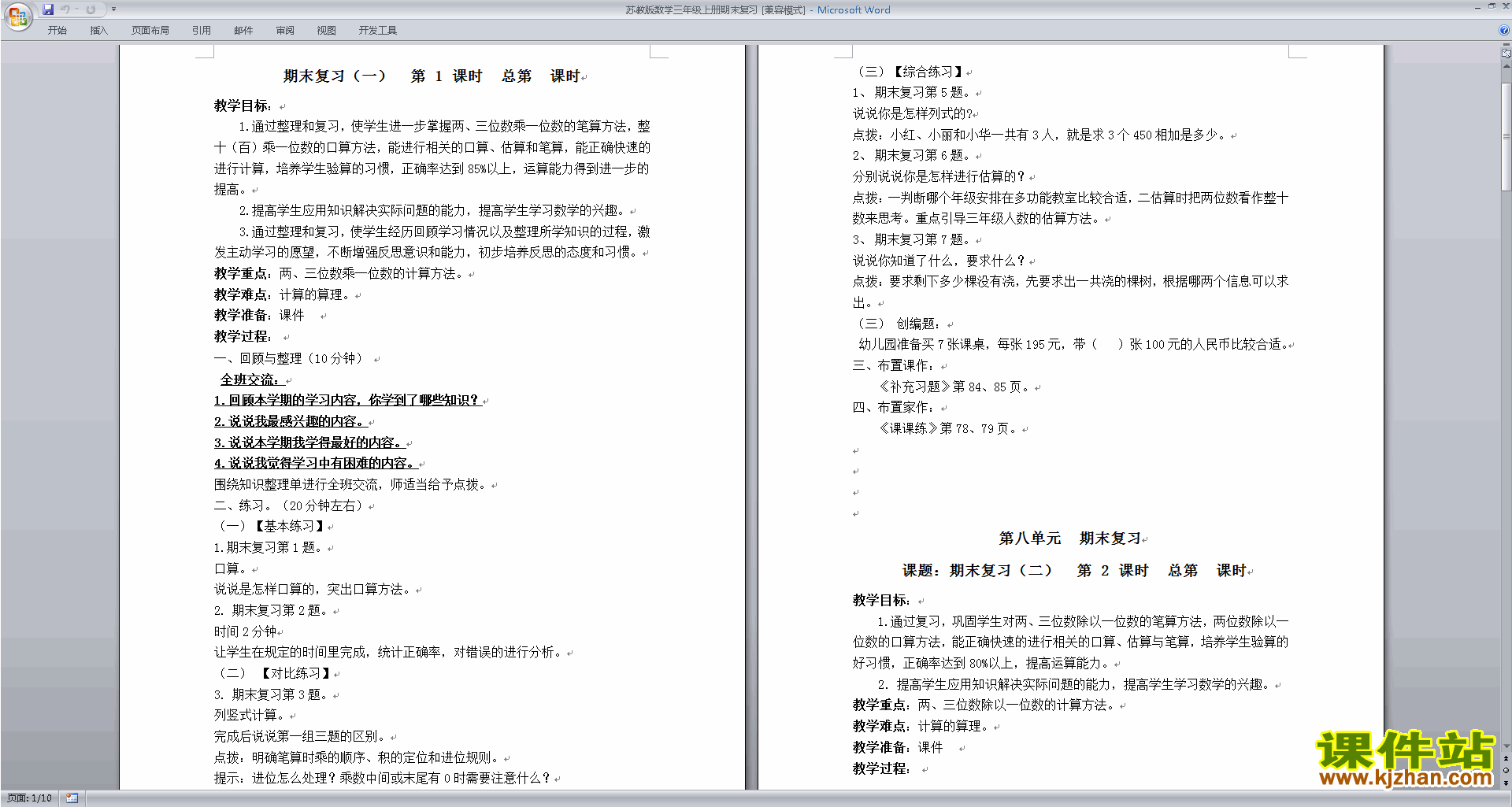Click heading 期末复习（一）on page one
1512x807 pixels.
click(335, 76)
